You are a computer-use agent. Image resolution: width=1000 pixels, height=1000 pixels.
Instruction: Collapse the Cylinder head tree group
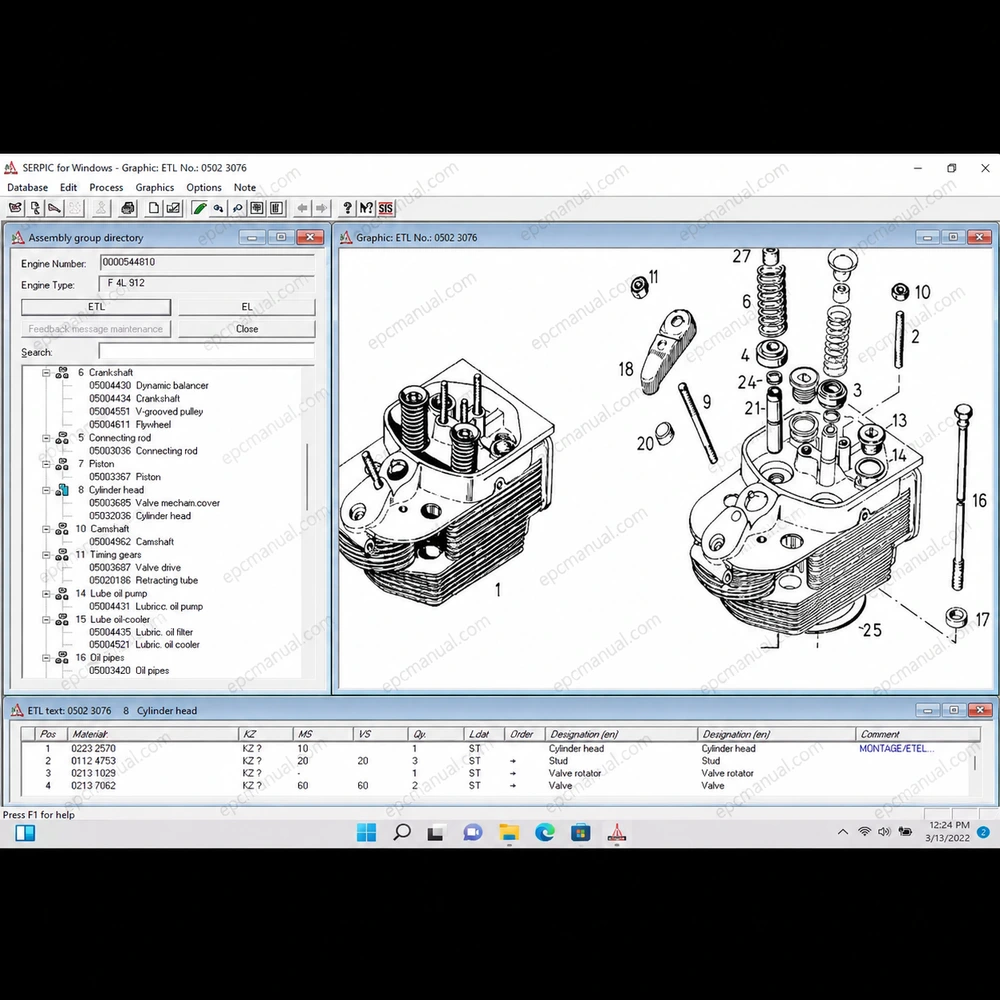(46, 490)
